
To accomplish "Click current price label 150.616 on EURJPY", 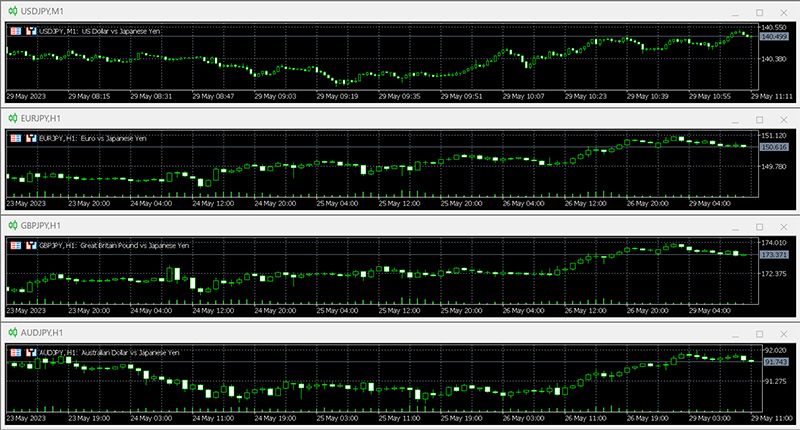I will (774, 147).
